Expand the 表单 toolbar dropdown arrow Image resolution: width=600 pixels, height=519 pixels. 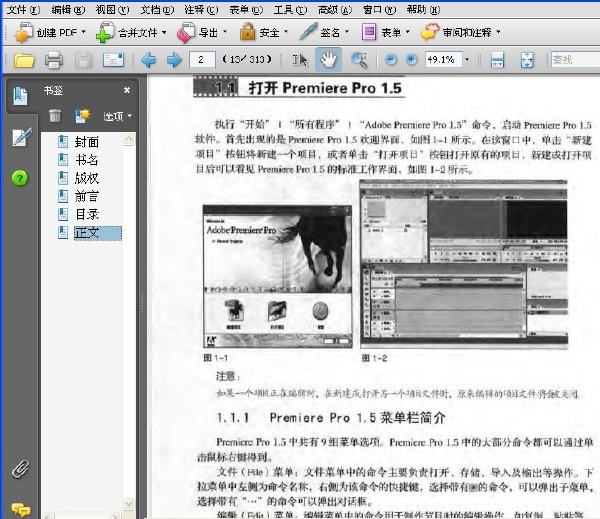click(408, 32)
